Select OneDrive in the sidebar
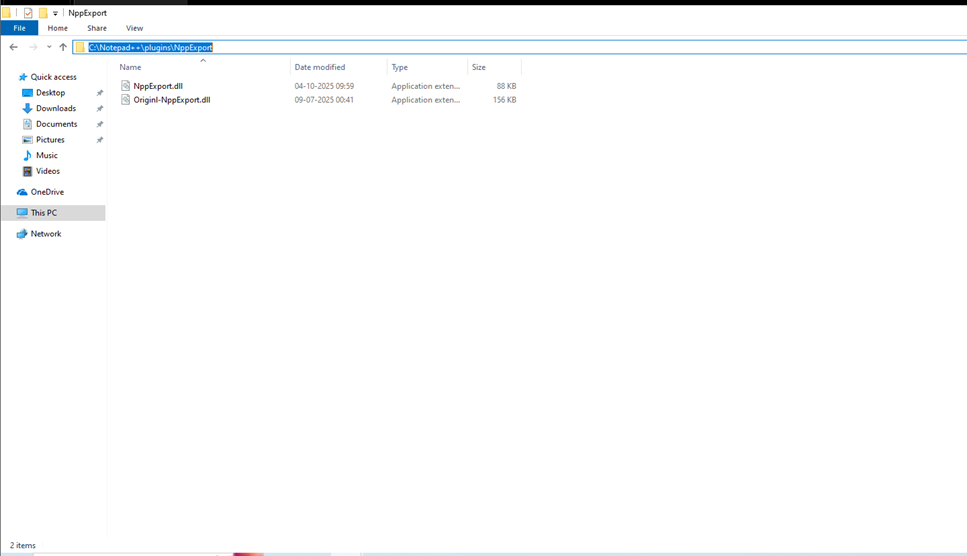The image size is (967, 556). click(x=46, y=192)
